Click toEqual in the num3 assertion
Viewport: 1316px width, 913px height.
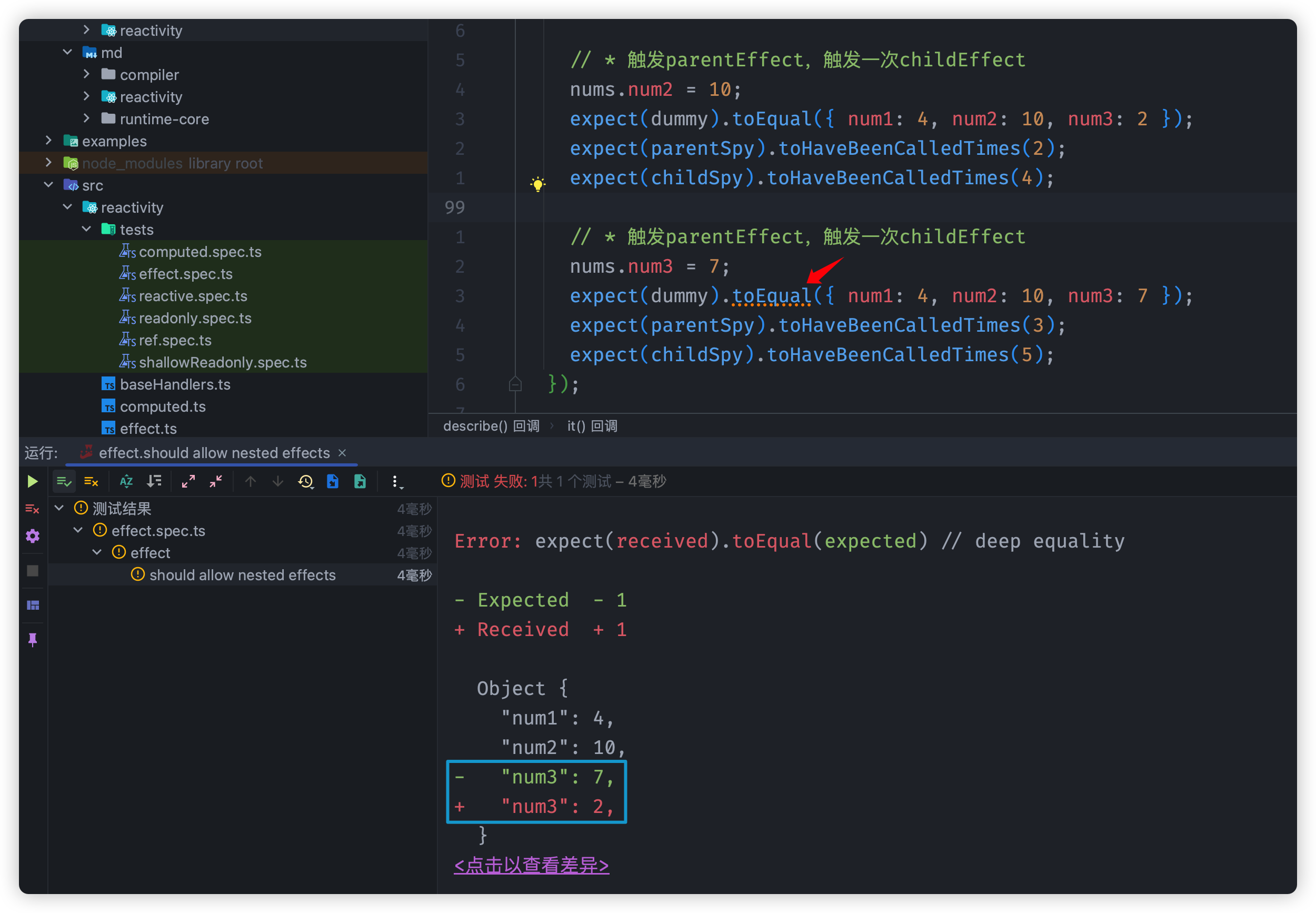pyautogui.click(x=771, y=296)
